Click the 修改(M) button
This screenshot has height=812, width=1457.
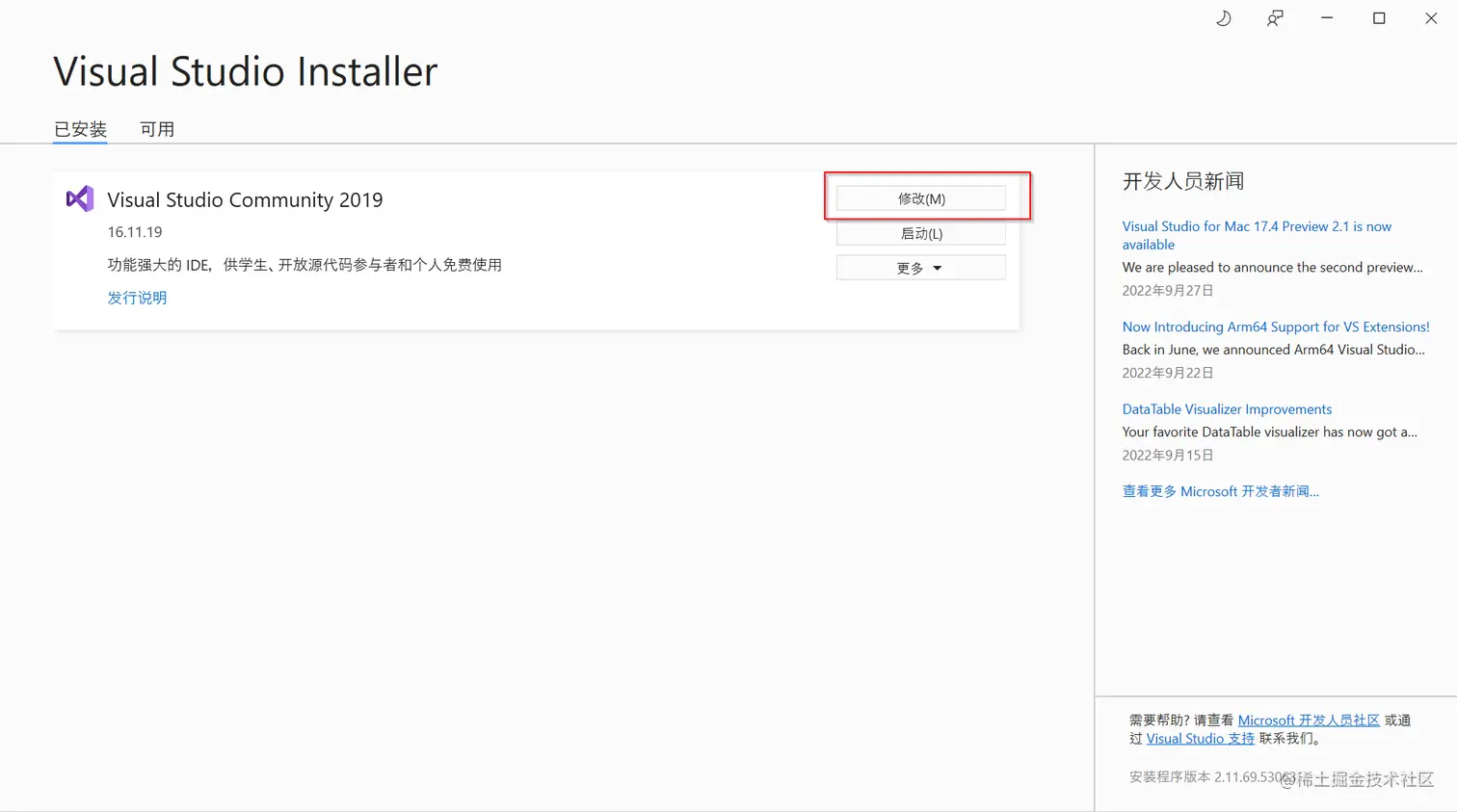920,197
